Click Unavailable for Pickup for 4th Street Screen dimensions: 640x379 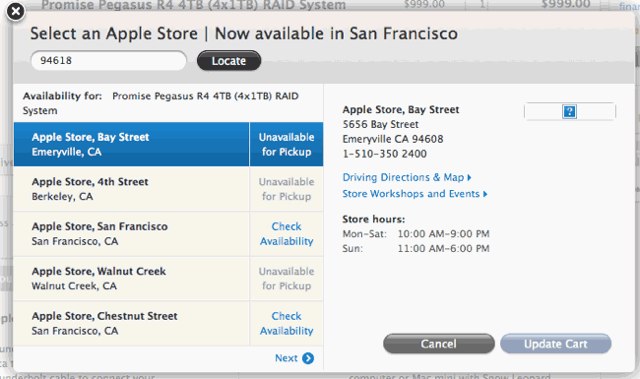[287, 189]
